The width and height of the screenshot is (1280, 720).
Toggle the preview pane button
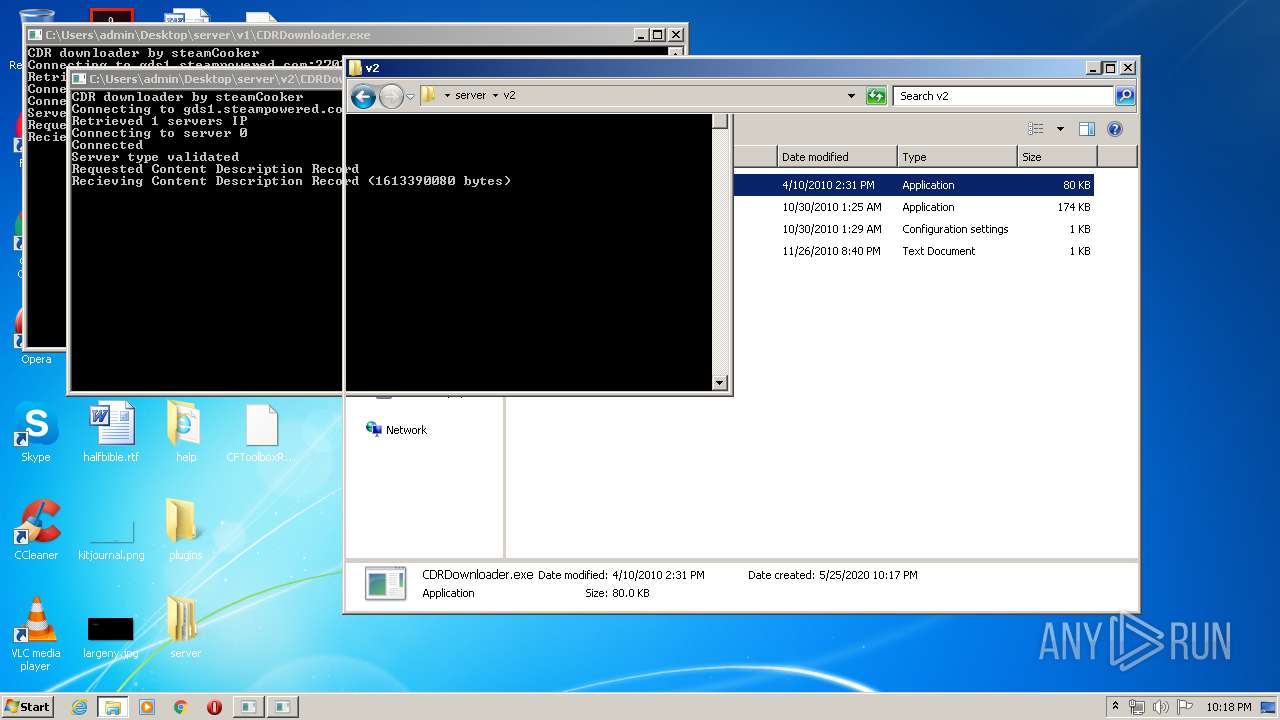point(1087,129)
